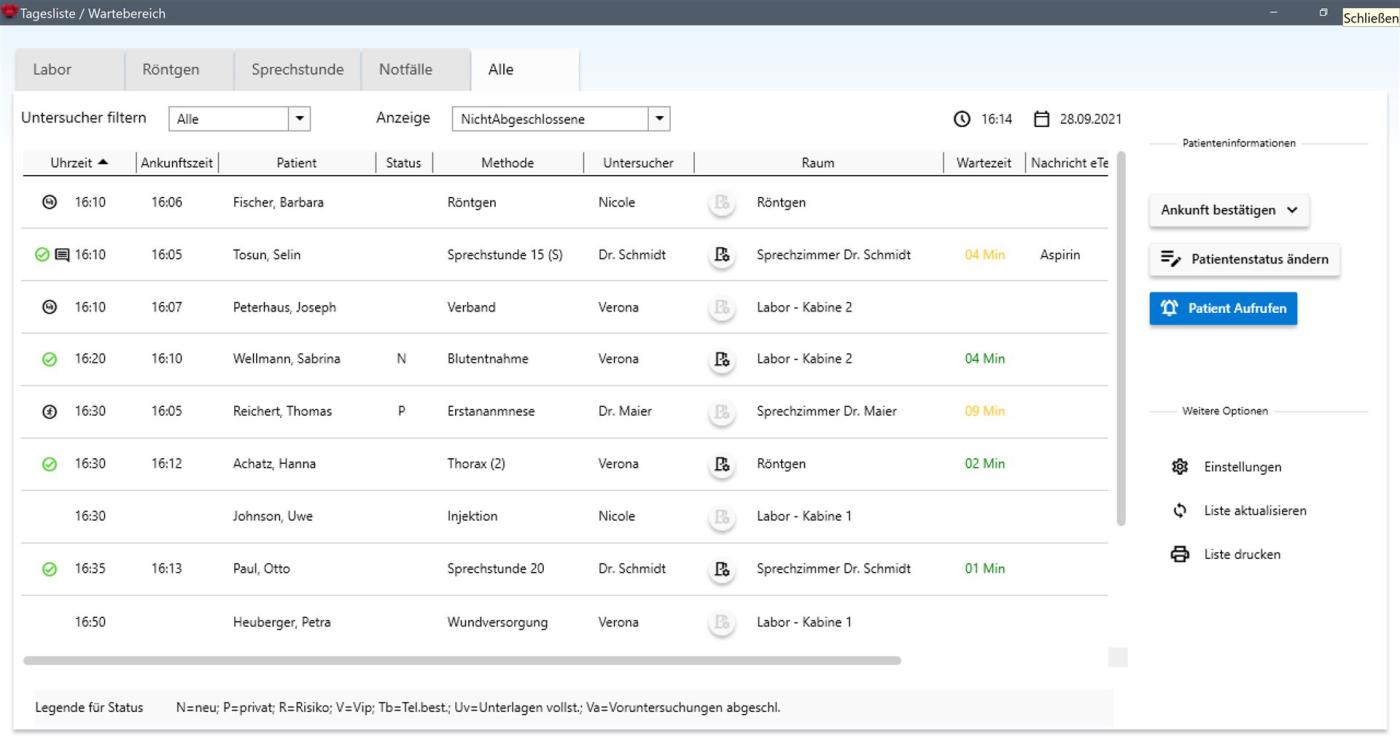This screenshot has width=1400, height=742.
Task: Click the status icon for Reichert, Thomas
Action: click(x=49, y=412)
